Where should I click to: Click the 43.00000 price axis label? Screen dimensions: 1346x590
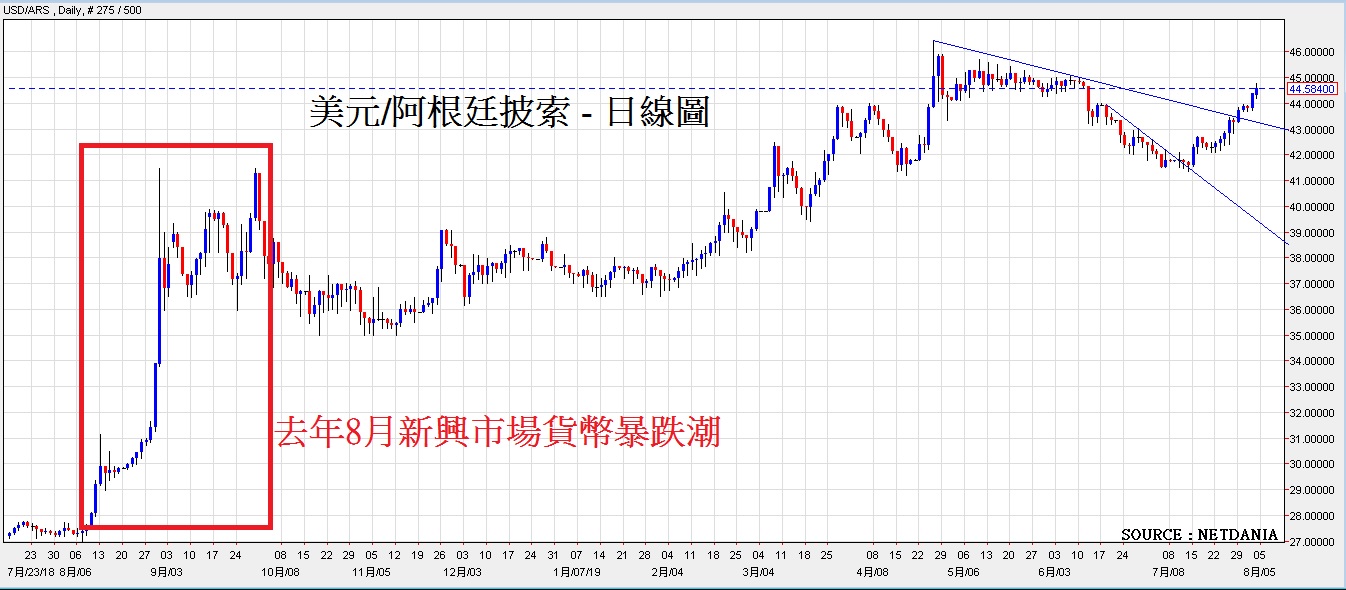click(x=1311, y=130)
